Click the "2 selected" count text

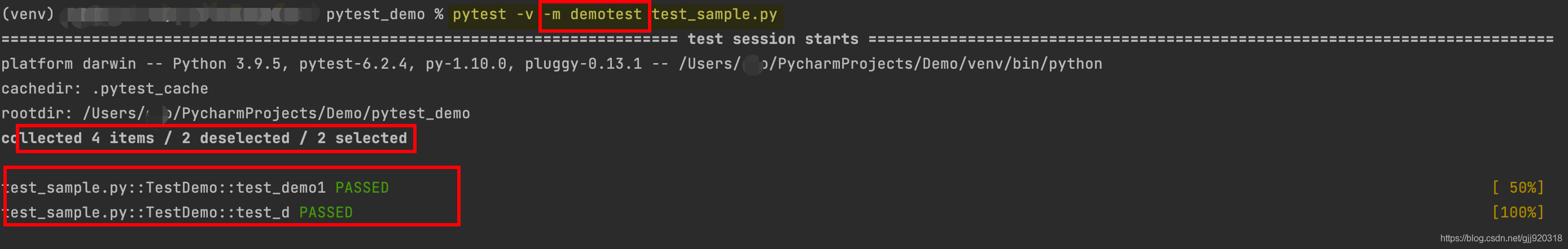pyautogui.click(x=362, y=139)
